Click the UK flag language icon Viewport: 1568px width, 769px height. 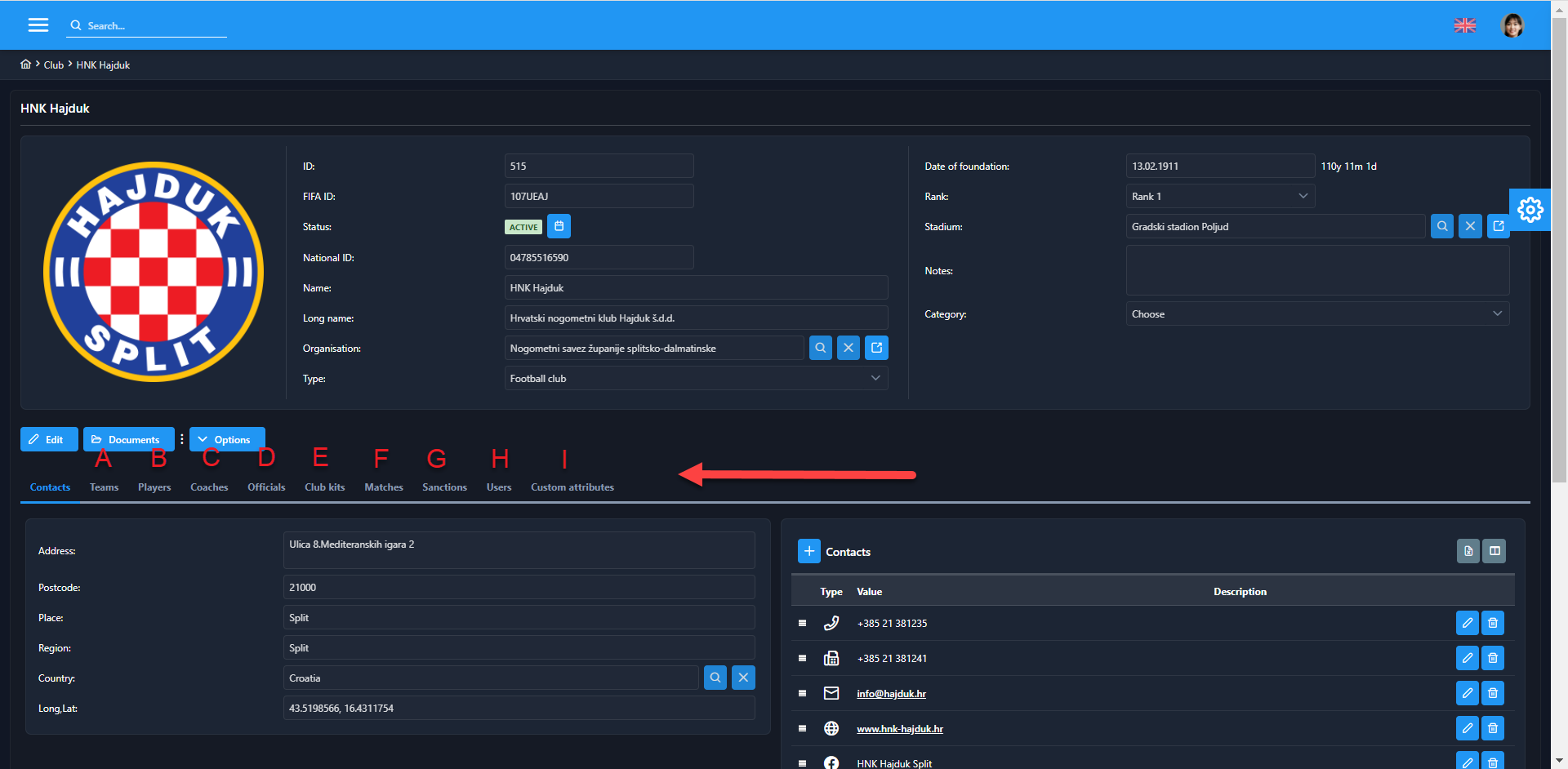click(1464, 25)
